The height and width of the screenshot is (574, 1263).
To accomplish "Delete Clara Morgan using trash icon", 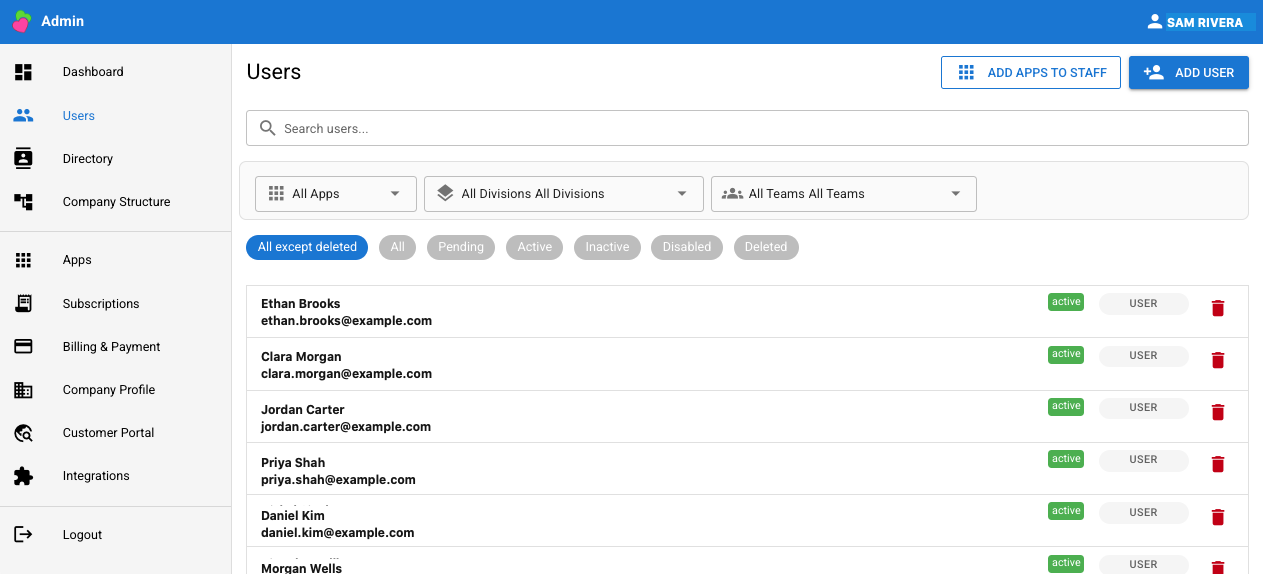I will tap(1217, 360).
